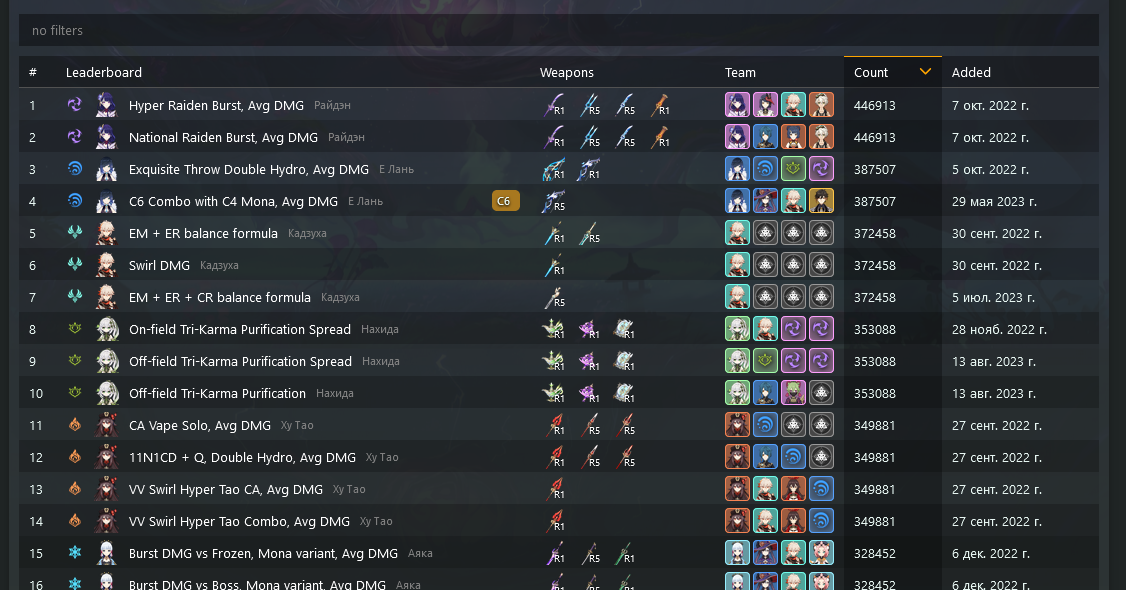Select the R5 bow in the C6 Combo row
1126x590 pixels.
click(x=554, y=202)
